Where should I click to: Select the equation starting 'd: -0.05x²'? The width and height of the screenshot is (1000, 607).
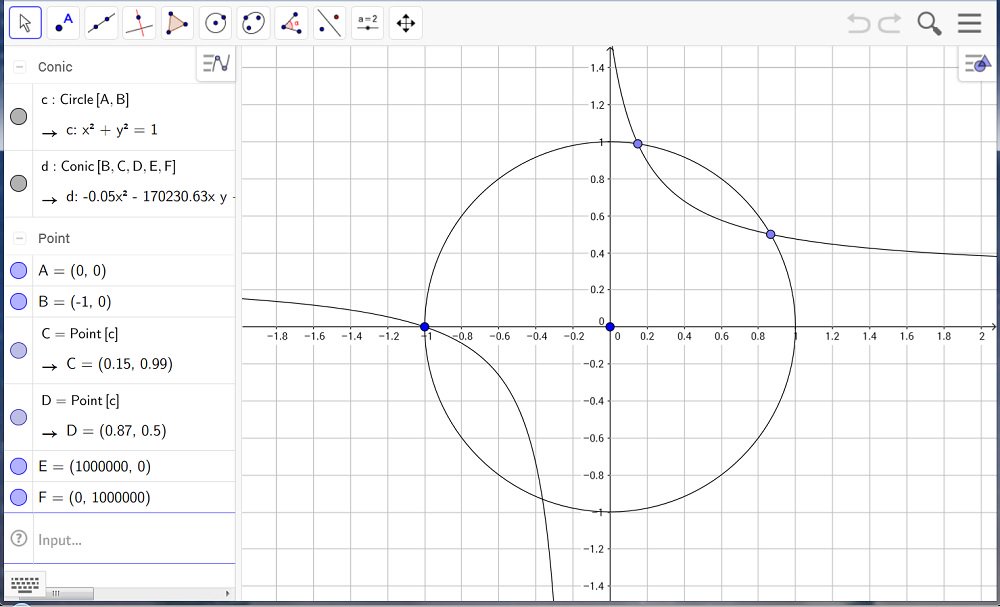[x=151, y=197]
